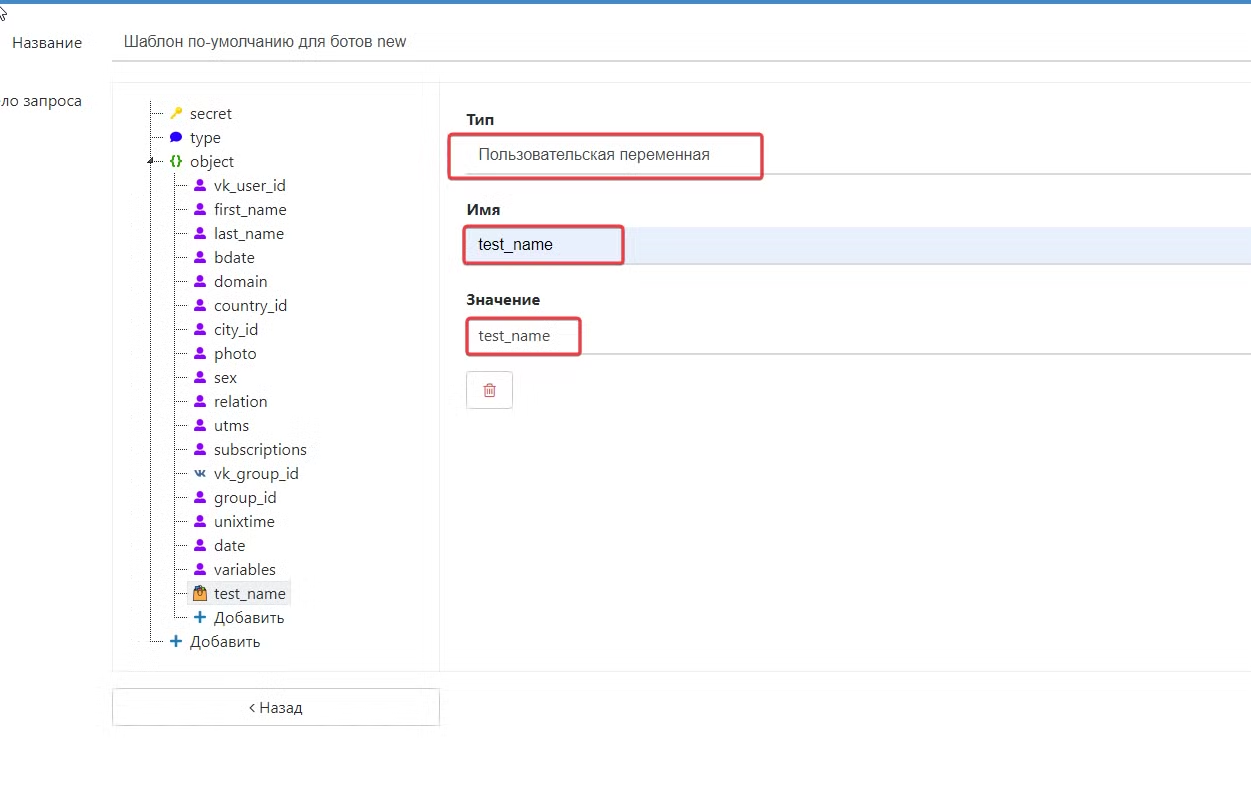Screen dimensions: 1251x789
Task: Click the blue speech bubble icon beside type
Action: coord(176,138)
